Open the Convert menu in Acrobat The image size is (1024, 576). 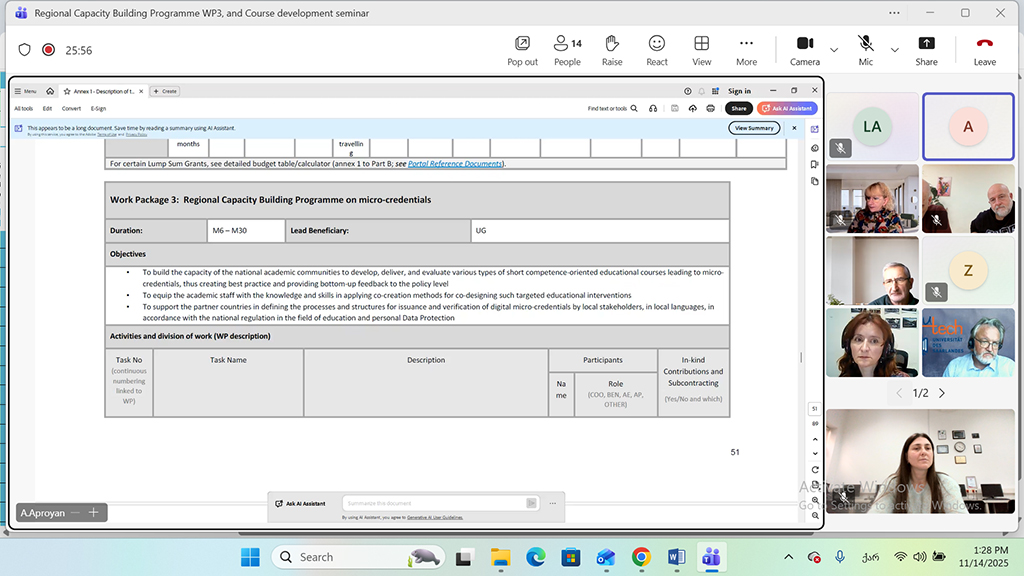71,108
